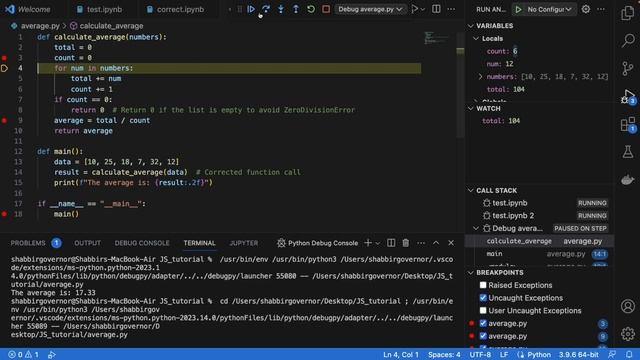Open the Testing flask view
Screen dimensions: 640x360
tap(628, 152)
